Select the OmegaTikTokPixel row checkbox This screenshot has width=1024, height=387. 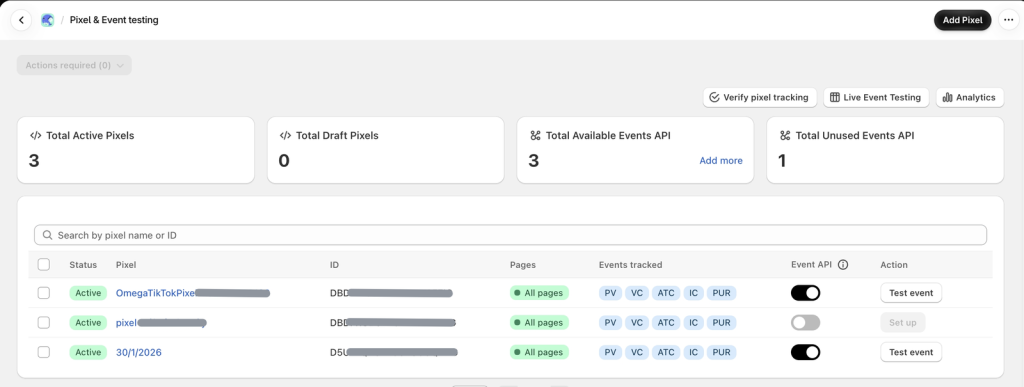[44, 293]
